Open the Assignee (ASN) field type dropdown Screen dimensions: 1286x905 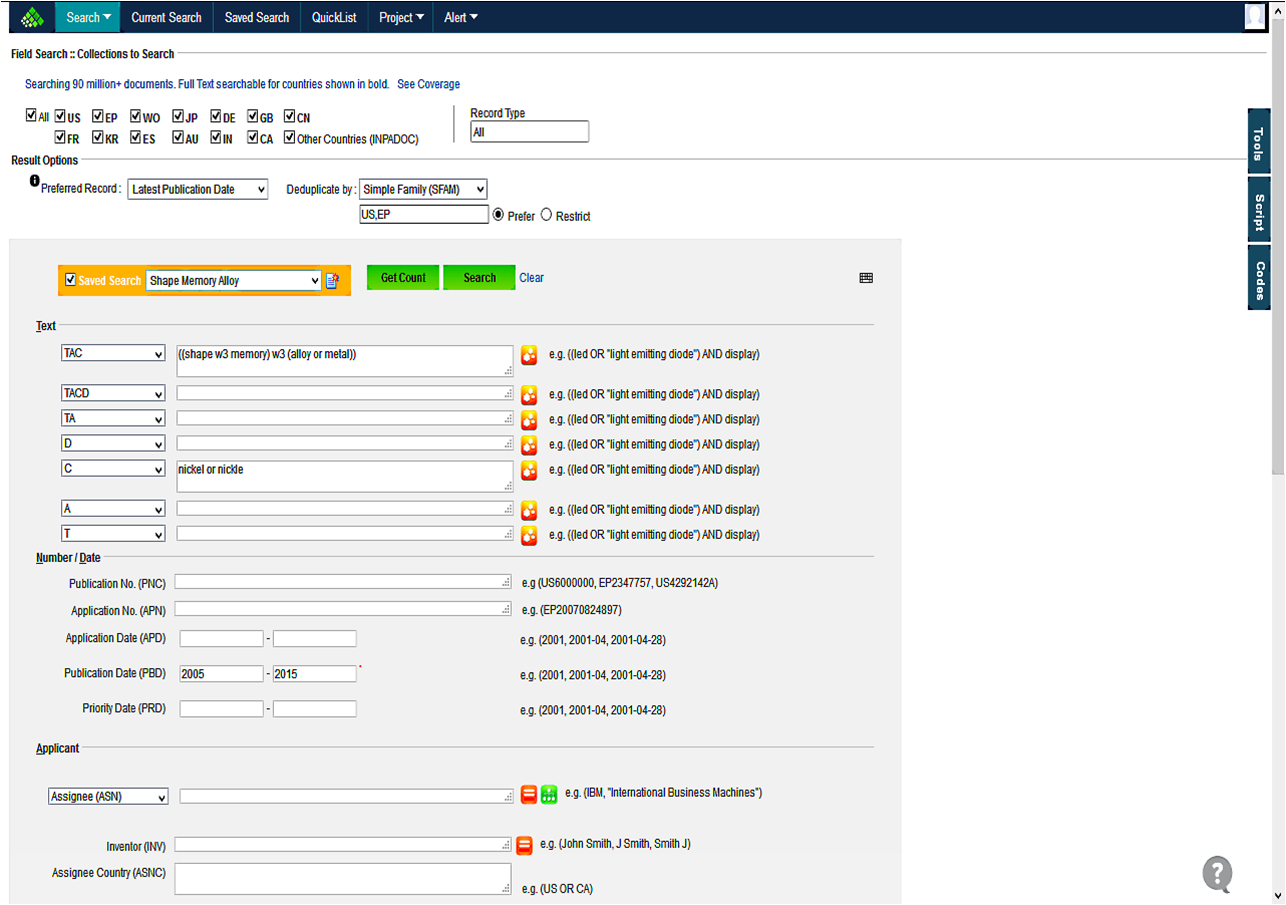(108, 797)
